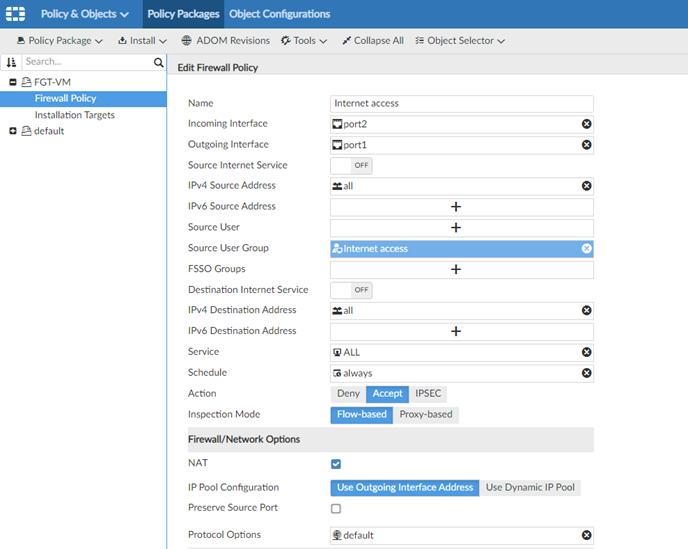Switch to Object Configurations tab
Image resolution: width=688 pixels, height=549 pixels.
(x=279, y=14)
